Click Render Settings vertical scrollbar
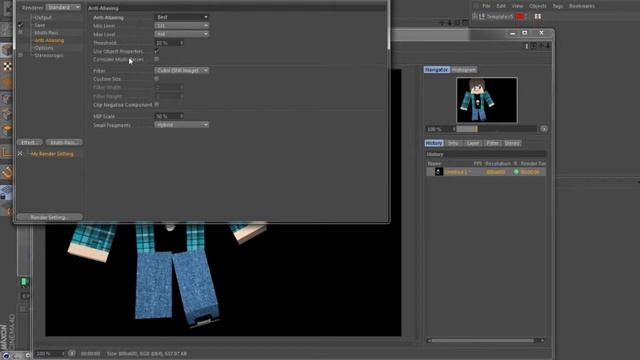 click(388, 25)
